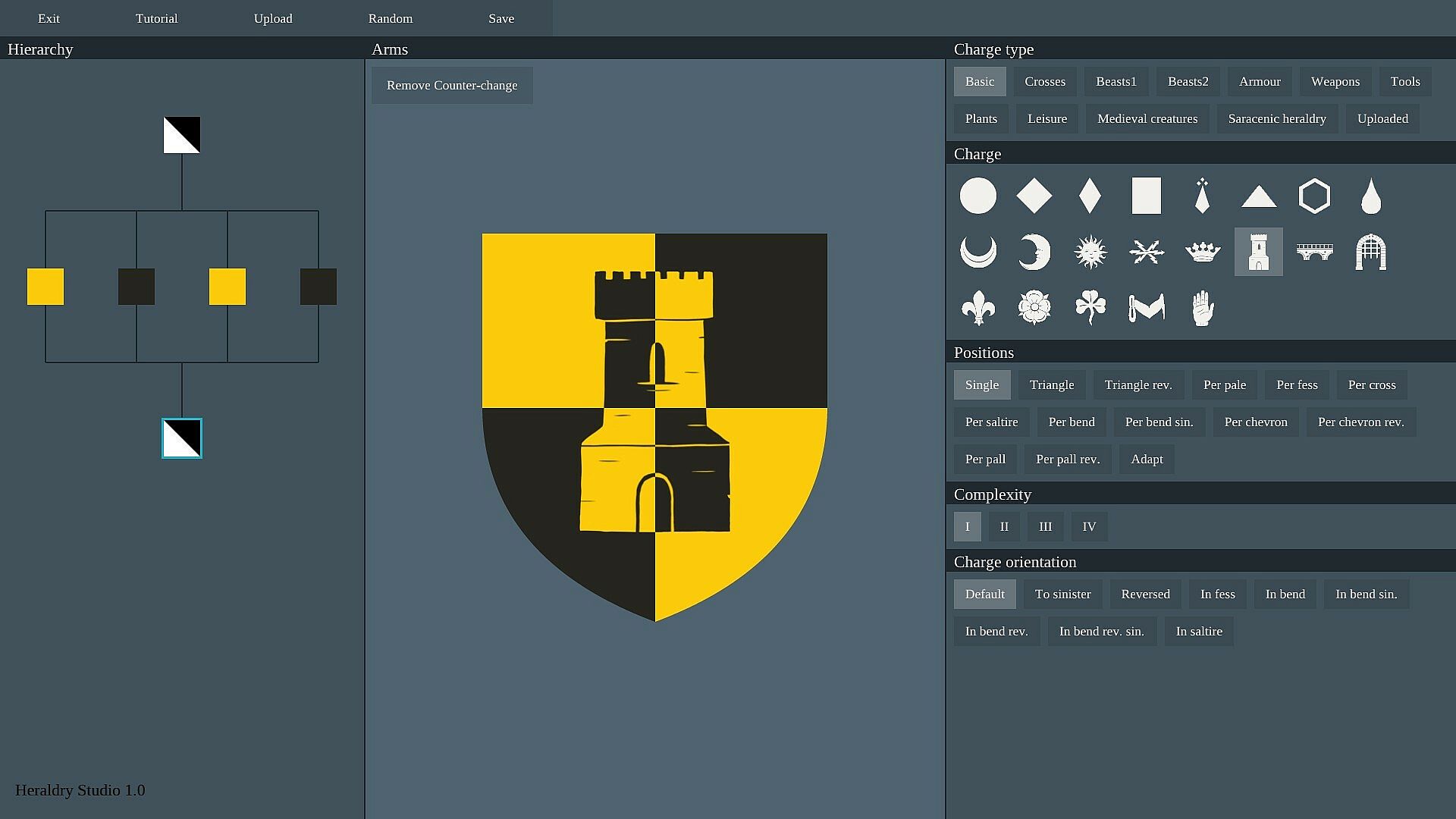The image size is (1456, 819).
Task: Choose the crown charge icon
Action: (1203, 252)
